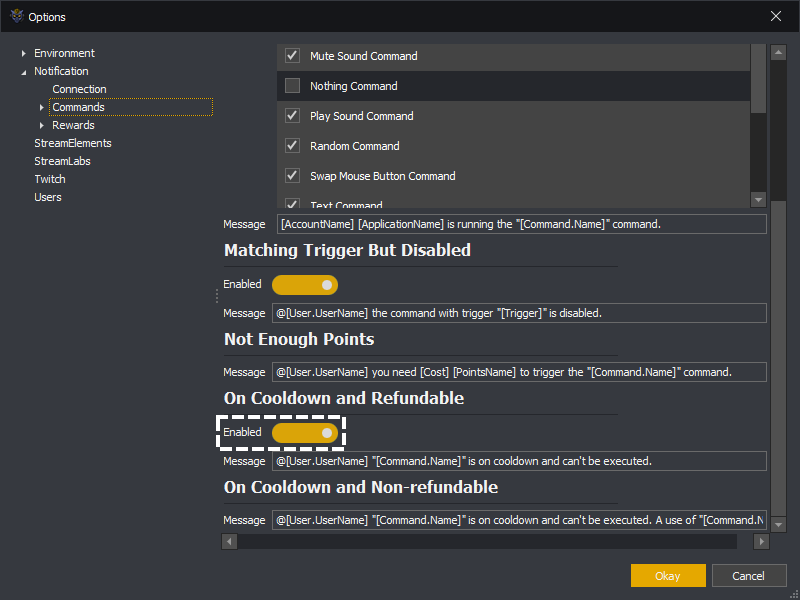
Task: Select the Play Sound Command row text
Action: pos(362,116)
